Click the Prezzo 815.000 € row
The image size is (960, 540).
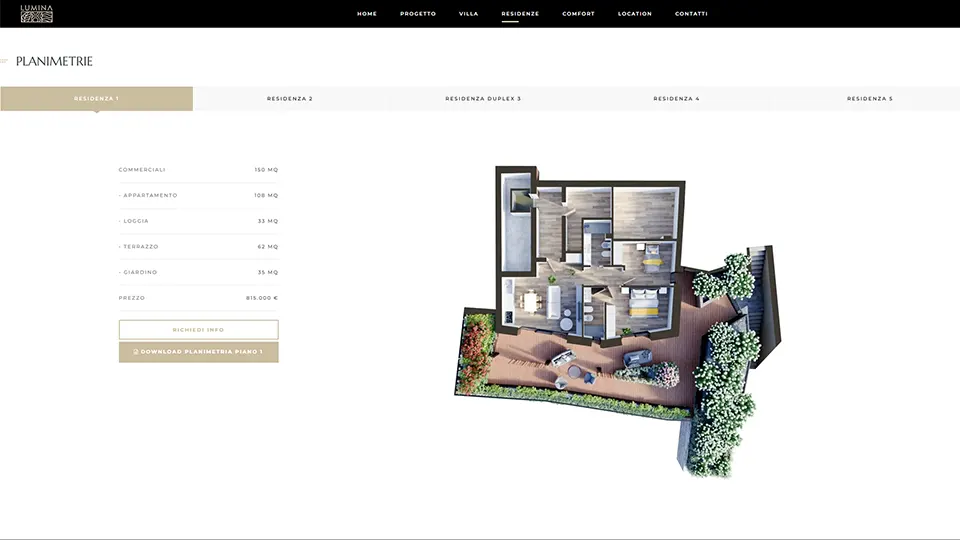[198, 298]
